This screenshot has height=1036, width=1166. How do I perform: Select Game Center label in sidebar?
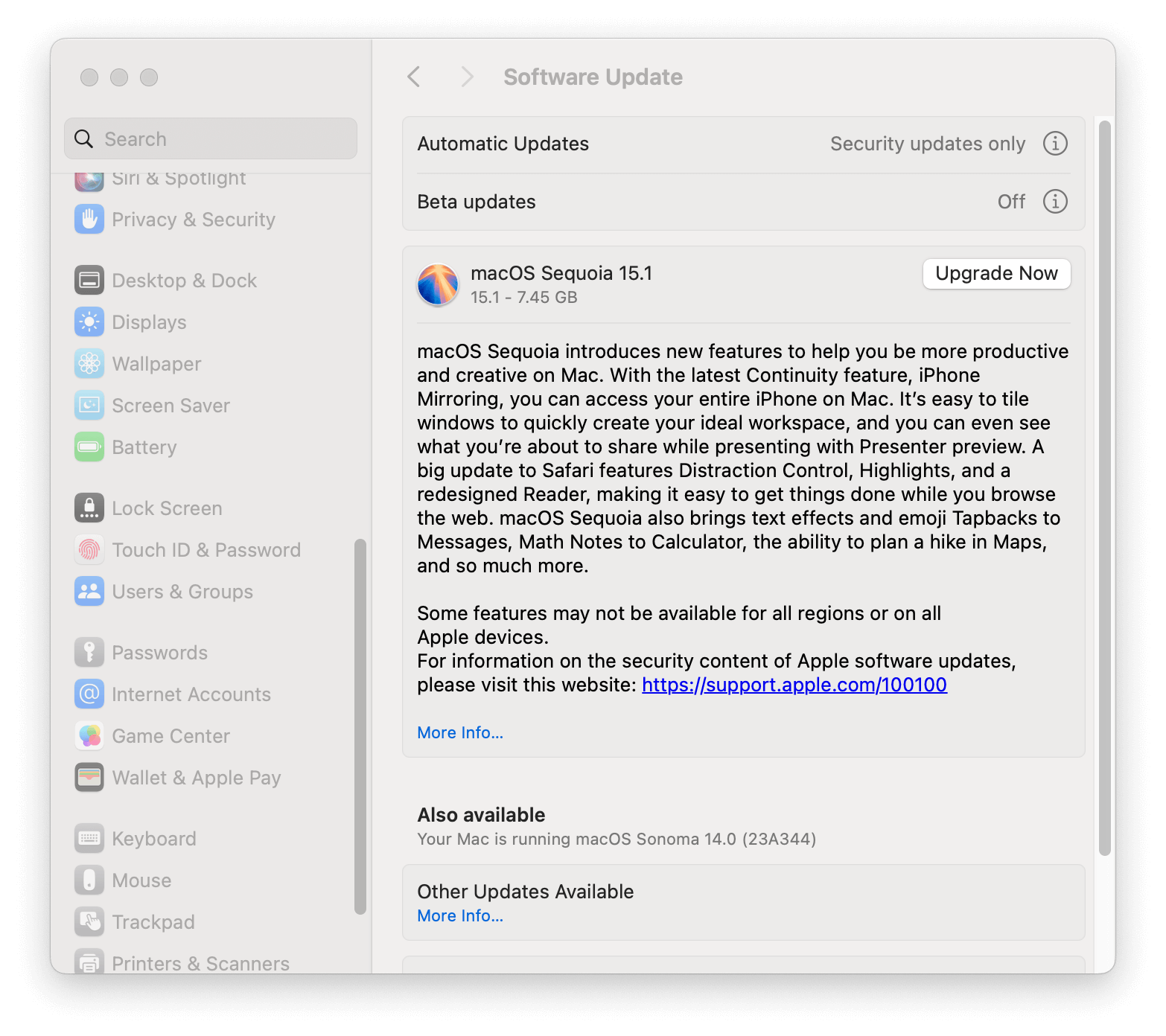pos(171,736)
